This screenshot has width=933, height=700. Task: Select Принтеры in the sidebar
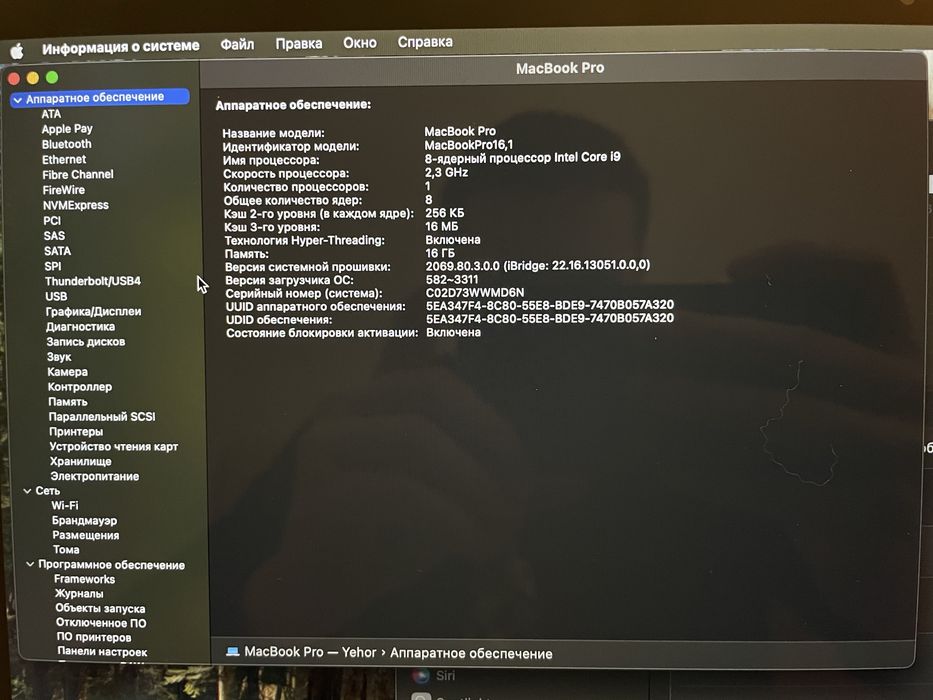(76, 432)
